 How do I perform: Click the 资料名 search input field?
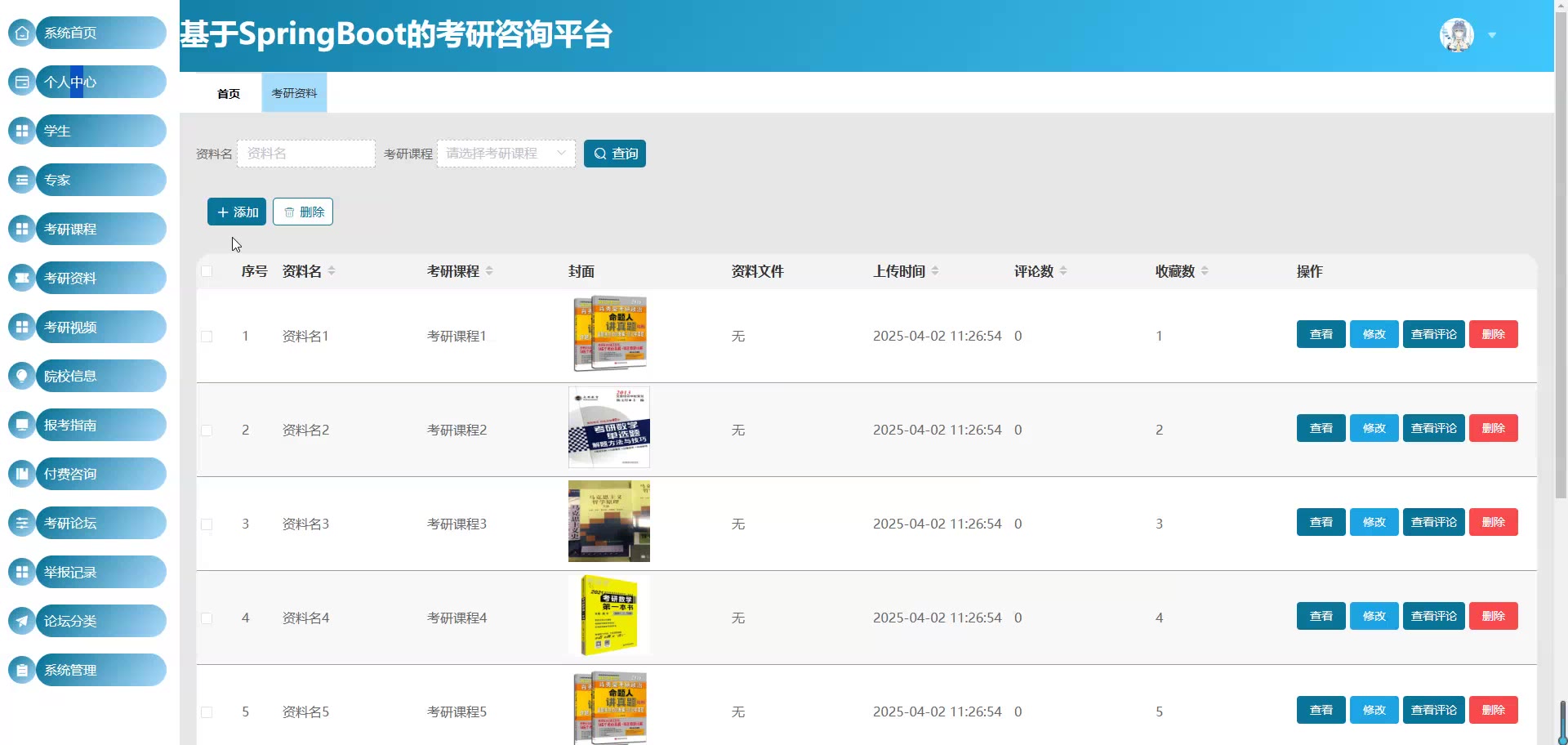(x=306, y=154)
